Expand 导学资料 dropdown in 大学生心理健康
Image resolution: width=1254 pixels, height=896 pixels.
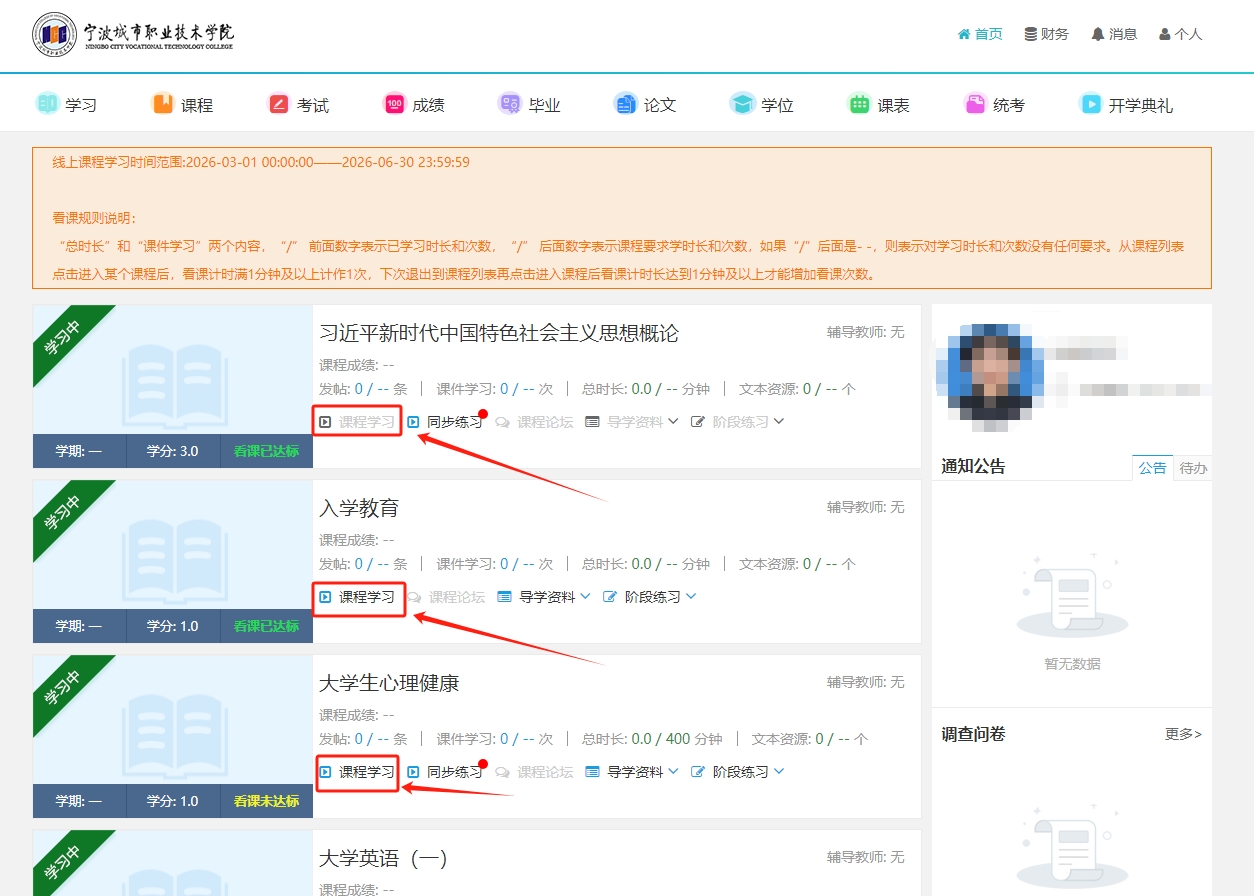point(673,771)
